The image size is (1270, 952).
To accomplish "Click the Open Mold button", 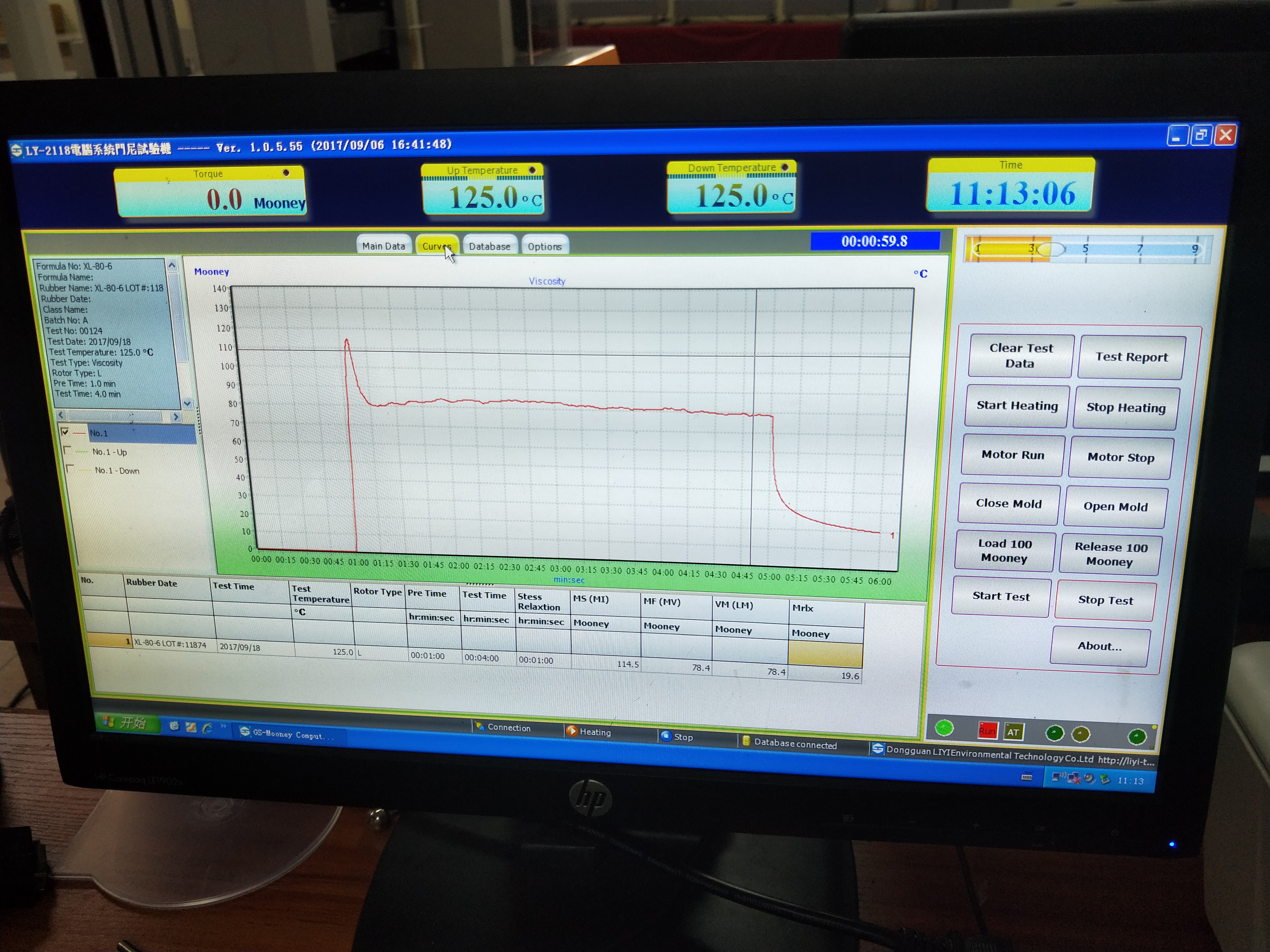I will 1115,507.
